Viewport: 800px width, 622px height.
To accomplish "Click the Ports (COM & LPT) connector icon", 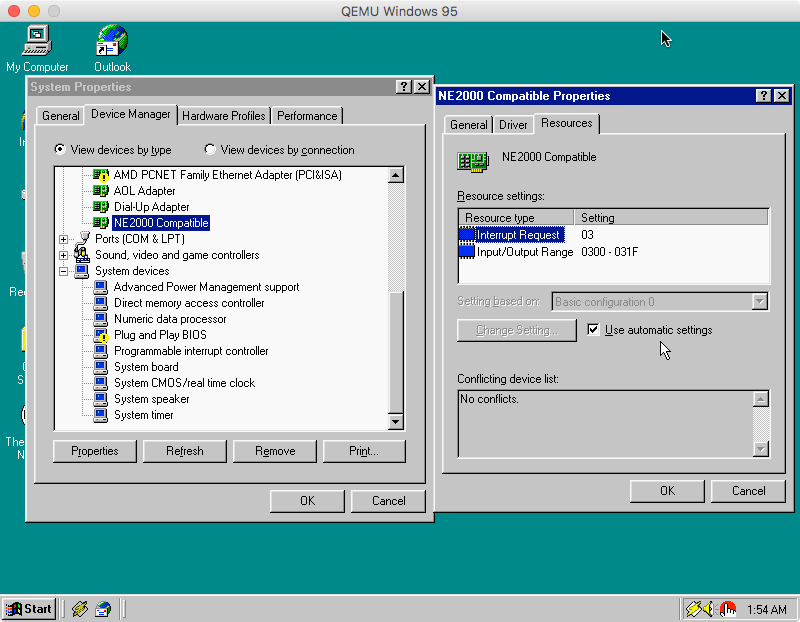I will 82,239.
